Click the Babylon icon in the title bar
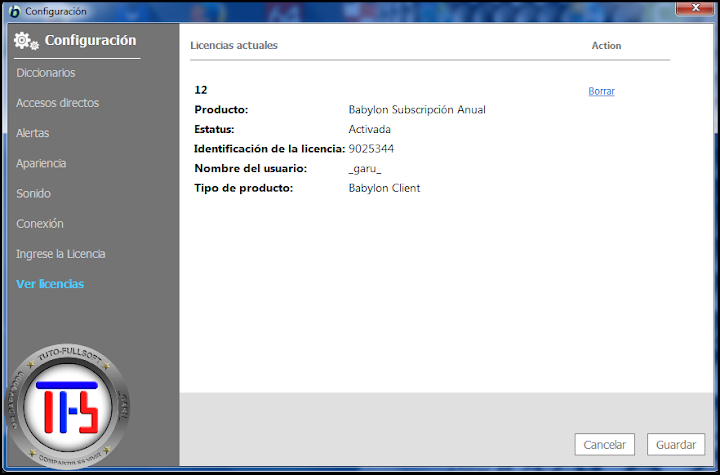This screenshot has height=475, width=720. pyautogui.click(x=15, y=11)
